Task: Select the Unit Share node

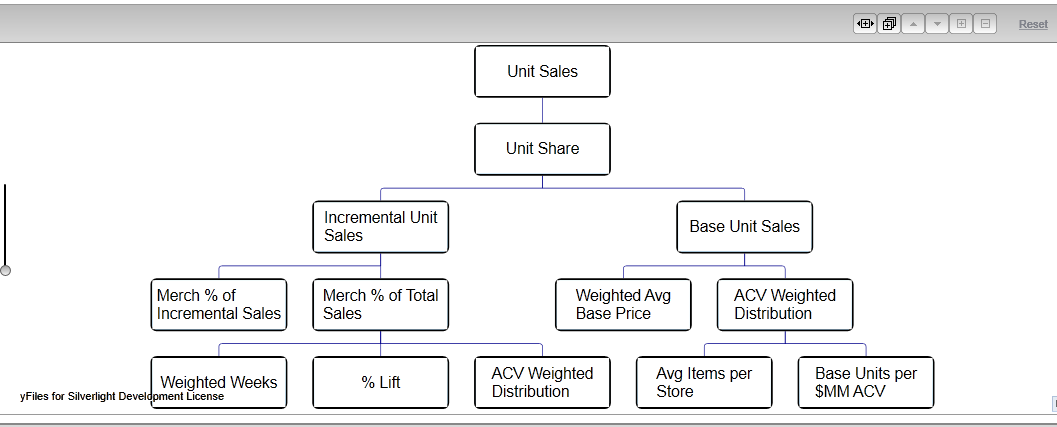Action: click(x=542, y=149)
